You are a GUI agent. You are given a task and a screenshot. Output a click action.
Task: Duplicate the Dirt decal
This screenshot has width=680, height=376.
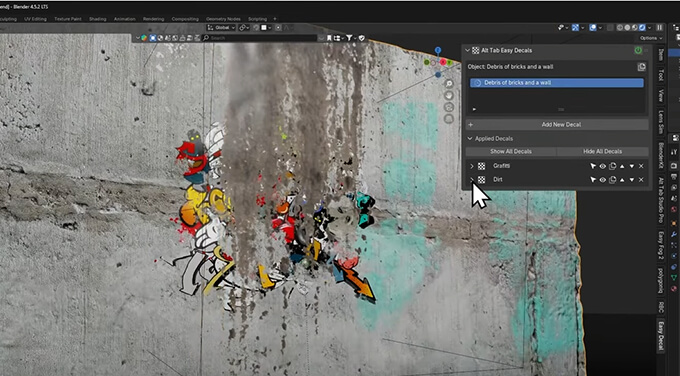pos(612,180)
